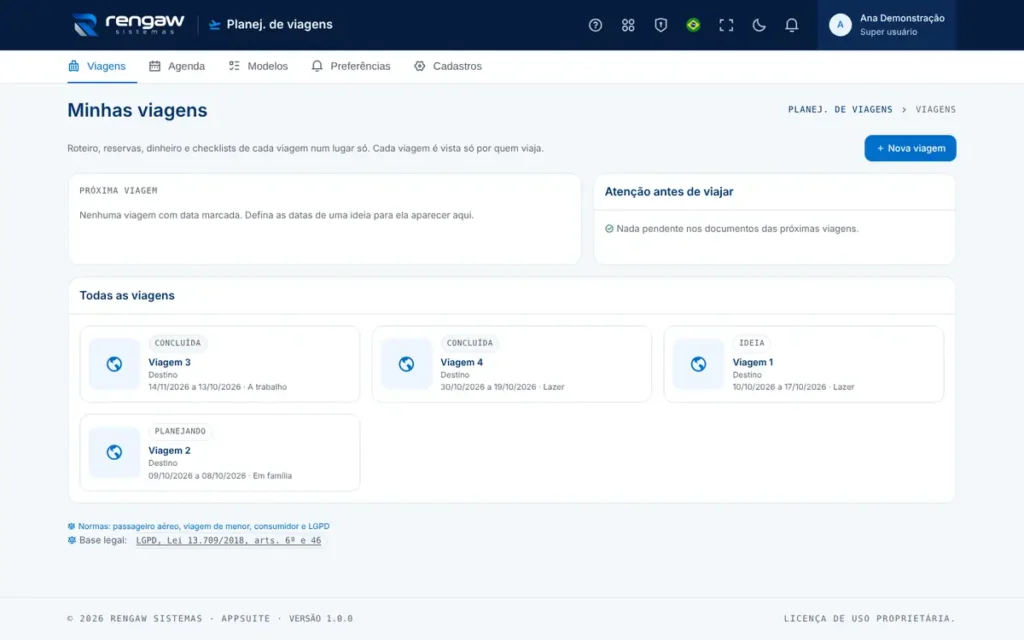Image resolution: width=1024 pixels, height=640 pixels.
Task: Open the Preferências tab
Action: (x=351, y=66)
